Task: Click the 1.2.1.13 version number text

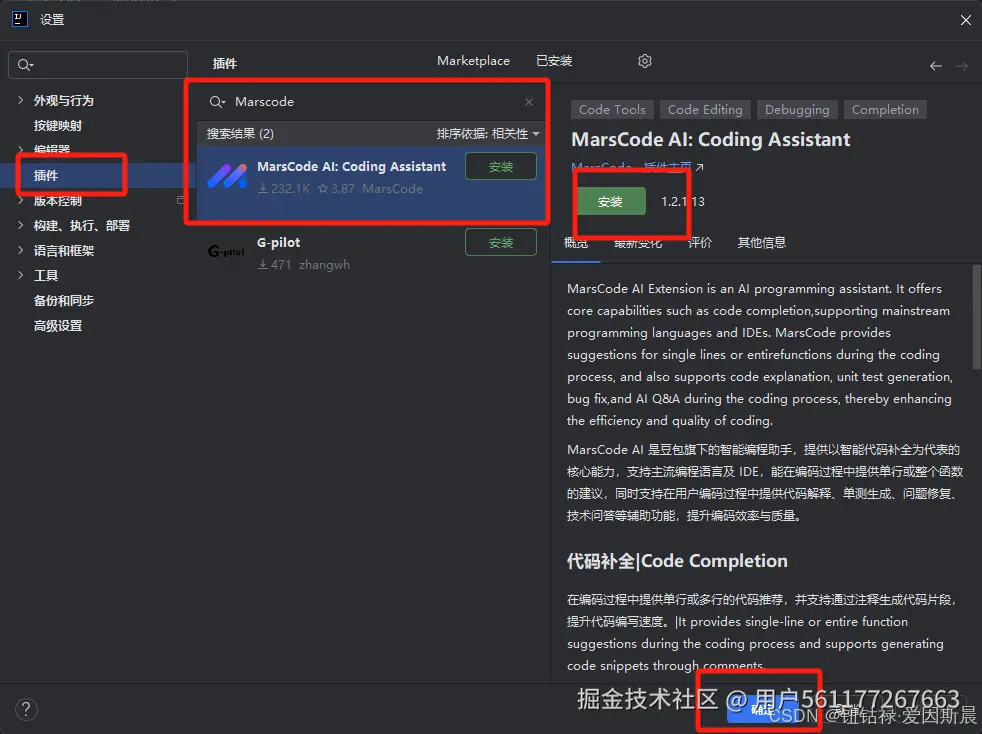Action: [x=683, y=202]
